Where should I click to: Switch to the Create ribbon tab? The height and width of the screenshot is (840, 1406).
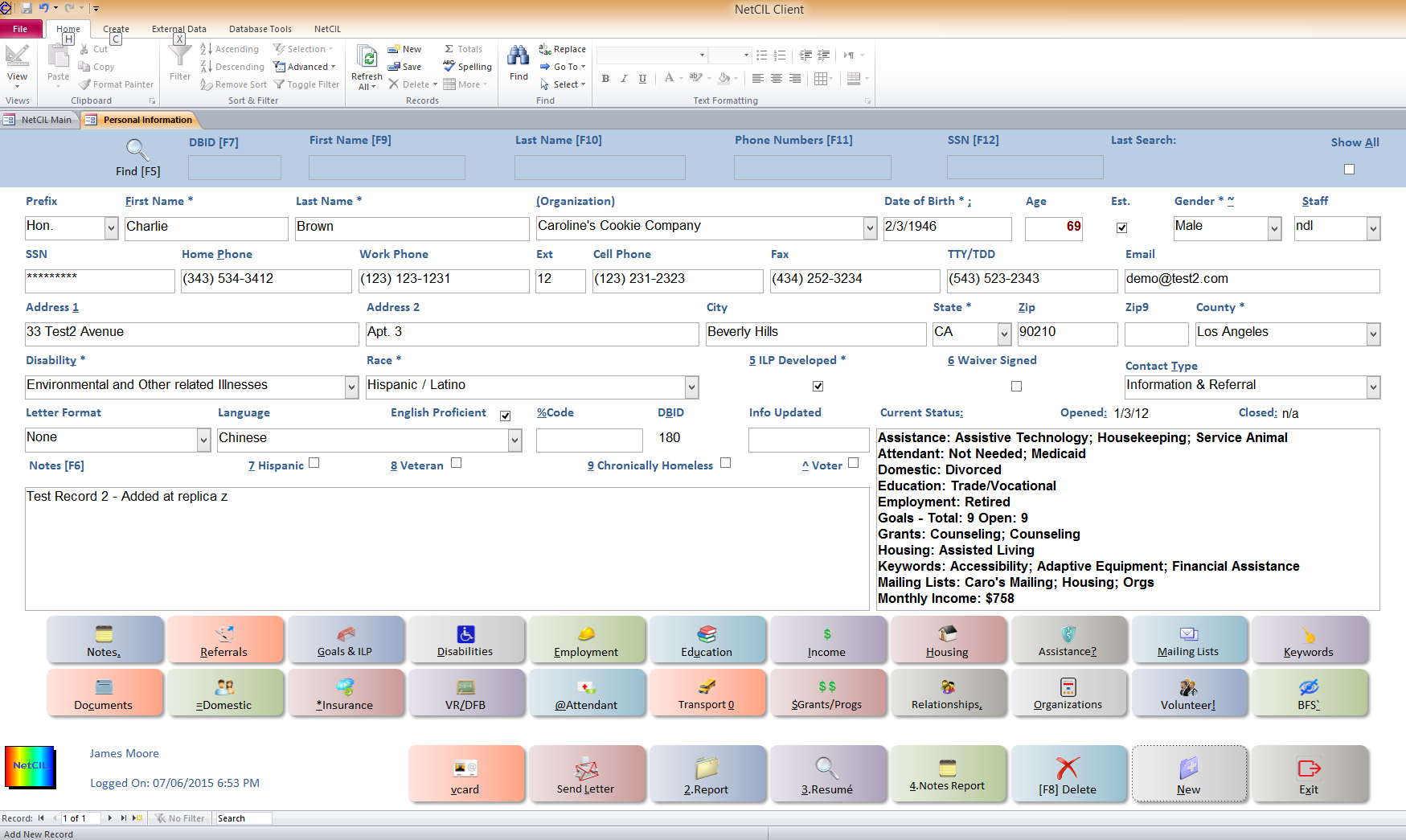(x=116, y=28)
